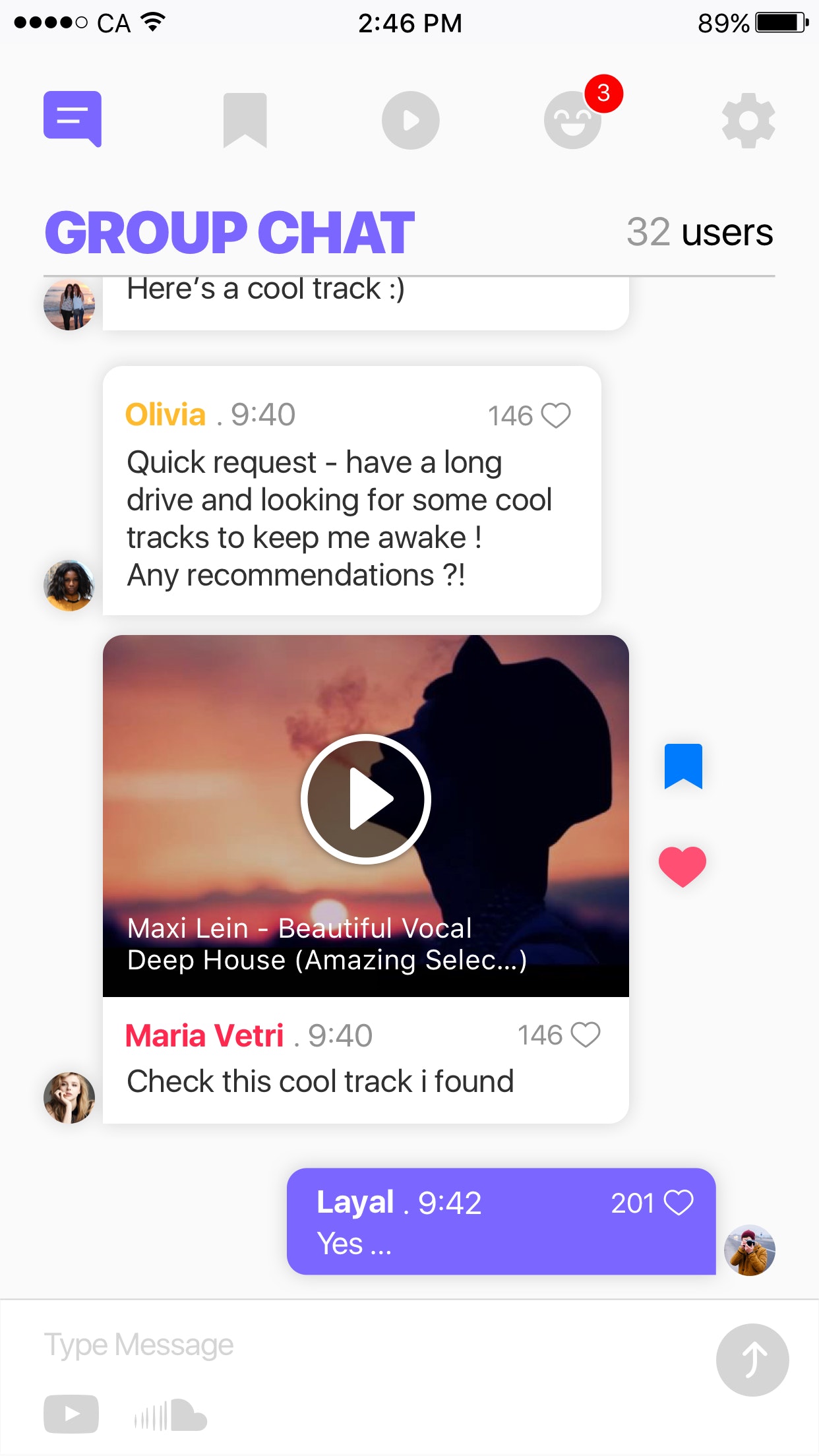
Task: Open the player tab icon
Action: point(410,120)
